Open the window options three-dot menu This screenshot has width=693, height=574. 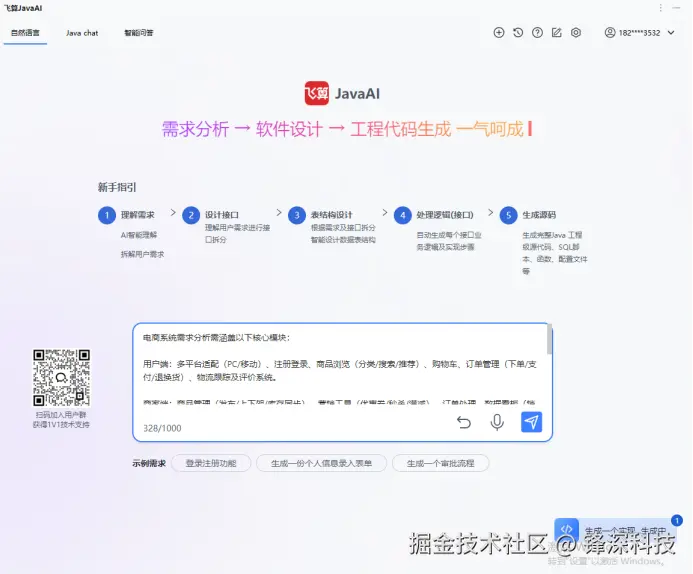click(x=660, y=8)
